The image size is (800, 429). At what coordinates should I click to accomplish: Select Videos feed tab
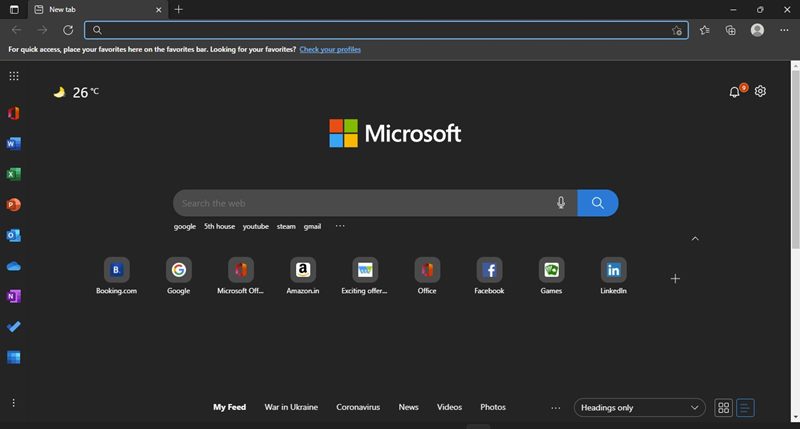click(x=449, y=407)
